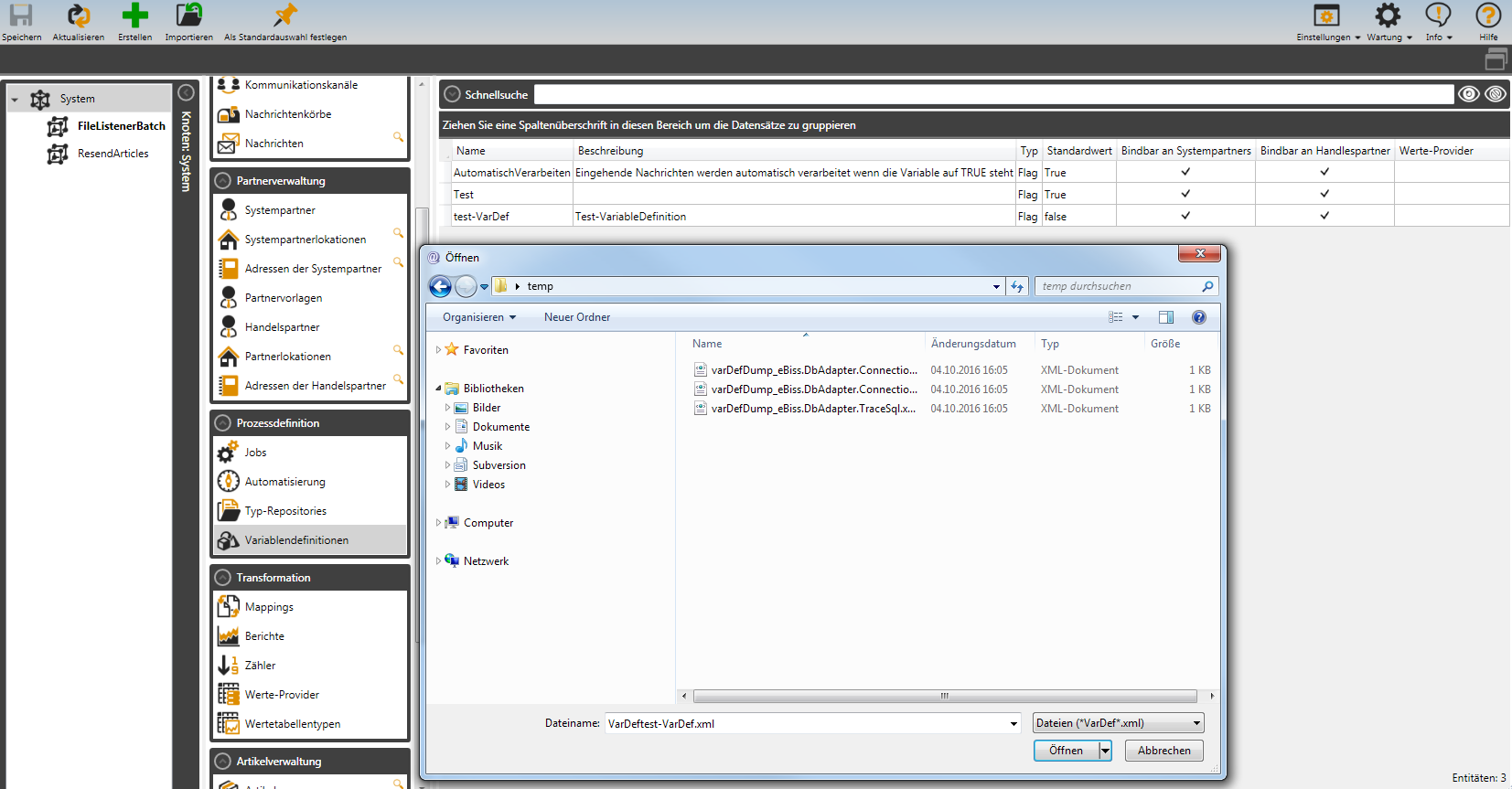Expand the Computer tree node
1512x789 pixels.
click(x=438, y=523)
